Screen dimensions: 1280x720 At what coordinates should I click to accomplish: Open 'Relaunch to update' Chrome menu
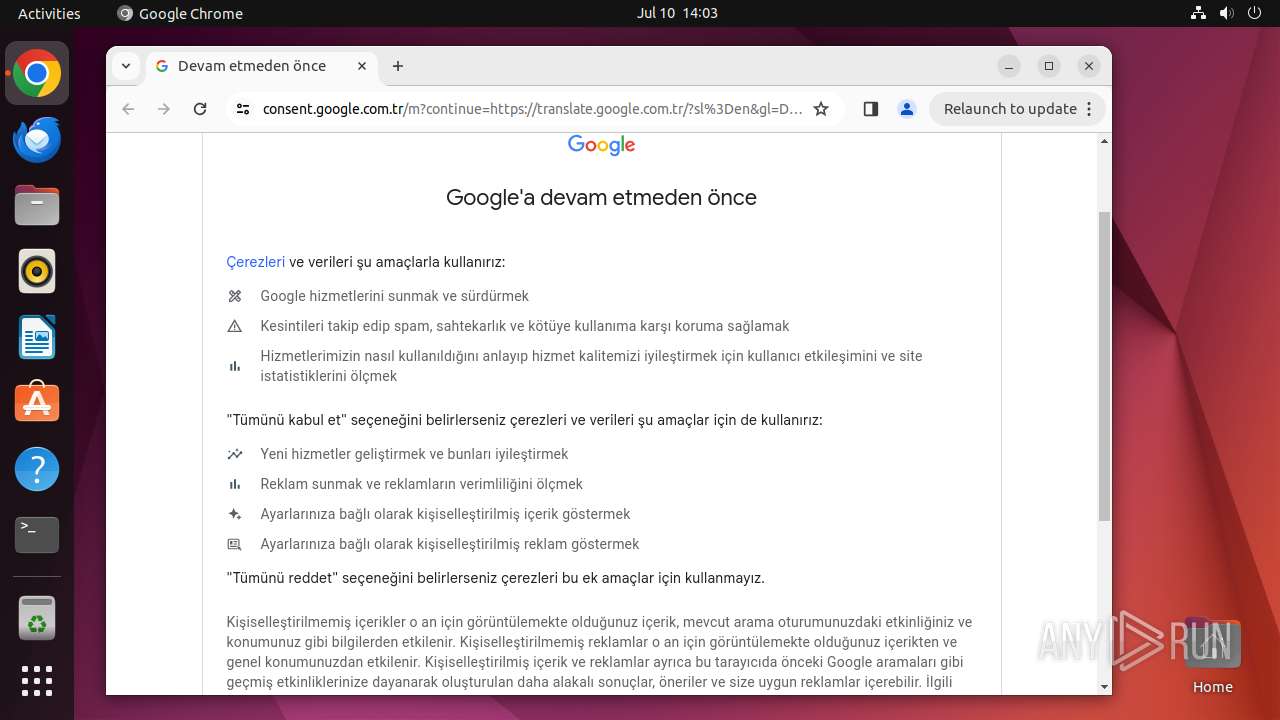(1018, 109)
